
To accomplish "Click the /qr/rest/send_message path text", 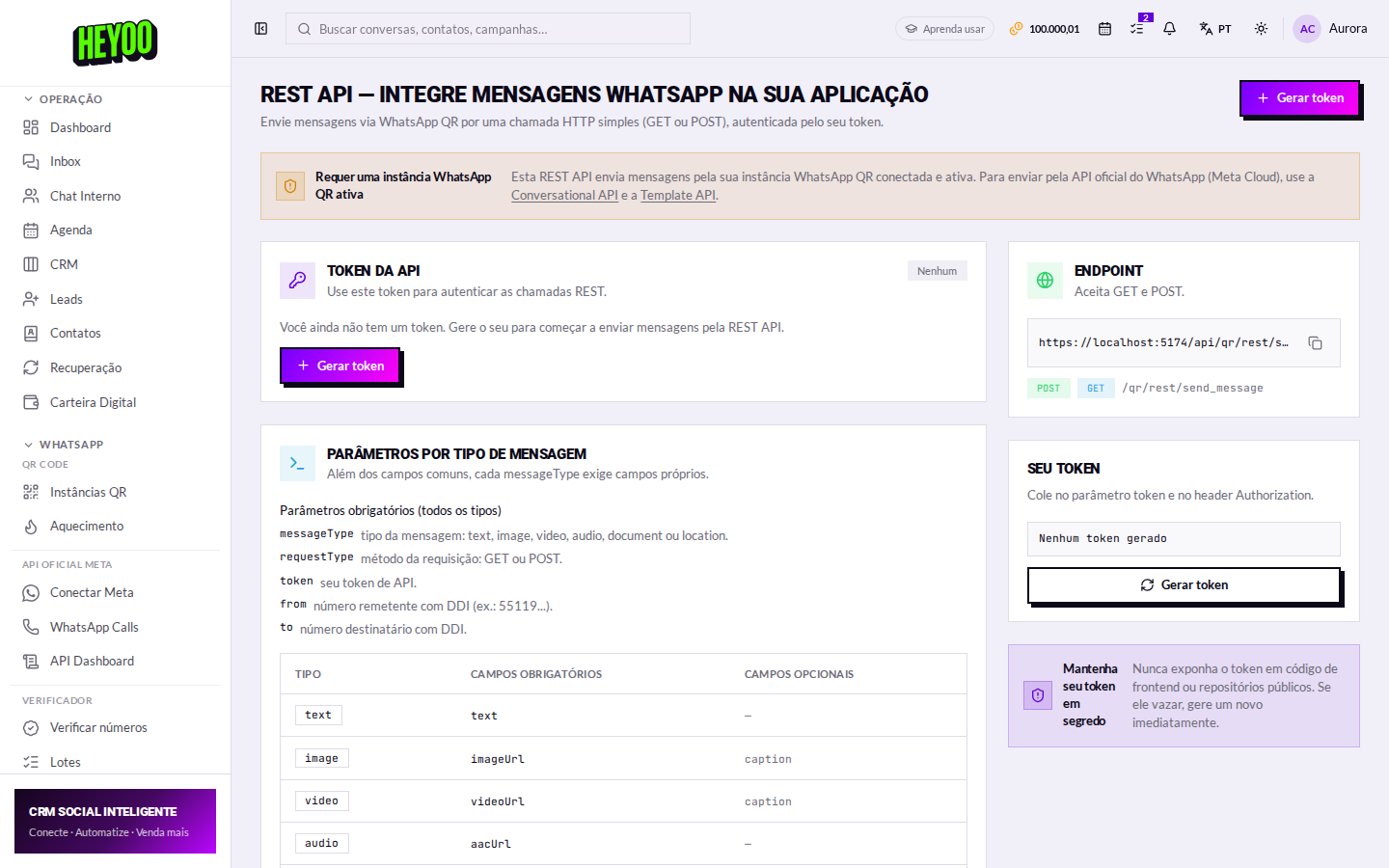I will 1192,388.
